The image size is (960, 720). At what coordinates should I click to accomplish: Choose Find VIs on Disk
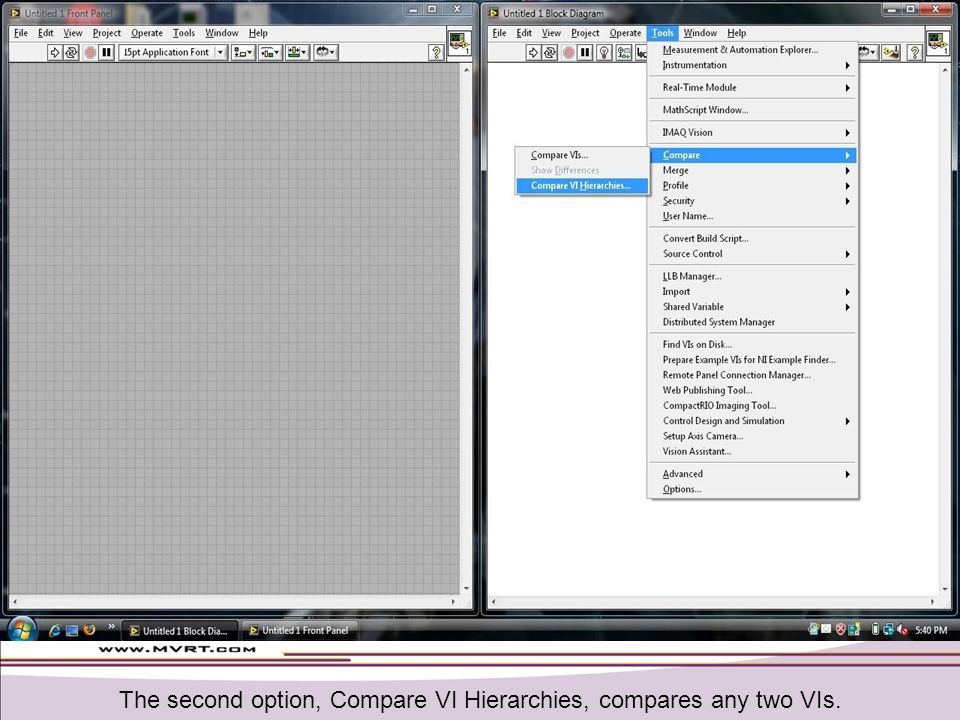pos(752,345)
